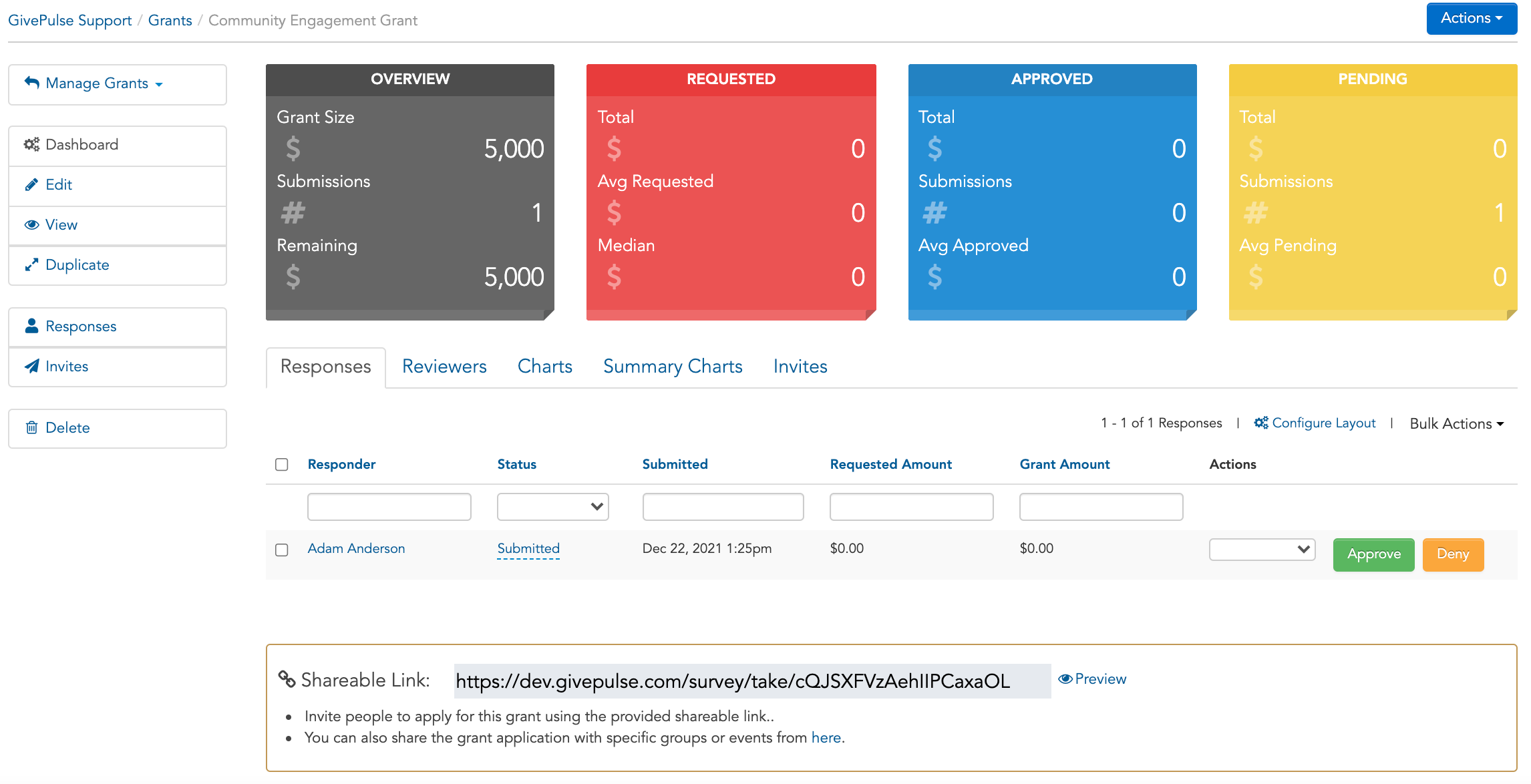Screen dimensions: 1531x784
Task: Click the hash icon in Overview Submissions
Action: (x=293, y=213)
